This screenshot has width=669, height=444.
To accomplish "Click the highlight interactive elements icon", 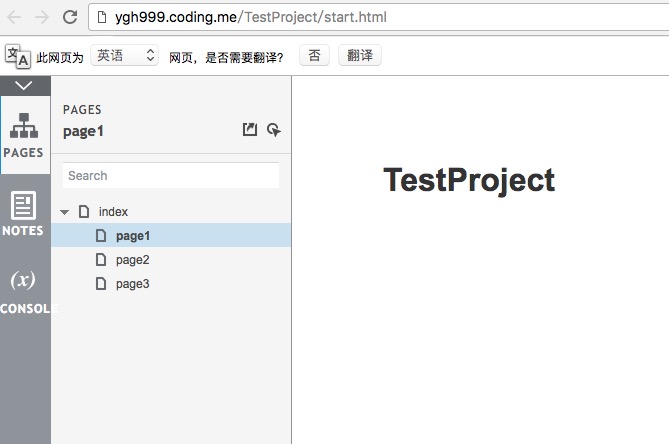I will tap(273, 130).
